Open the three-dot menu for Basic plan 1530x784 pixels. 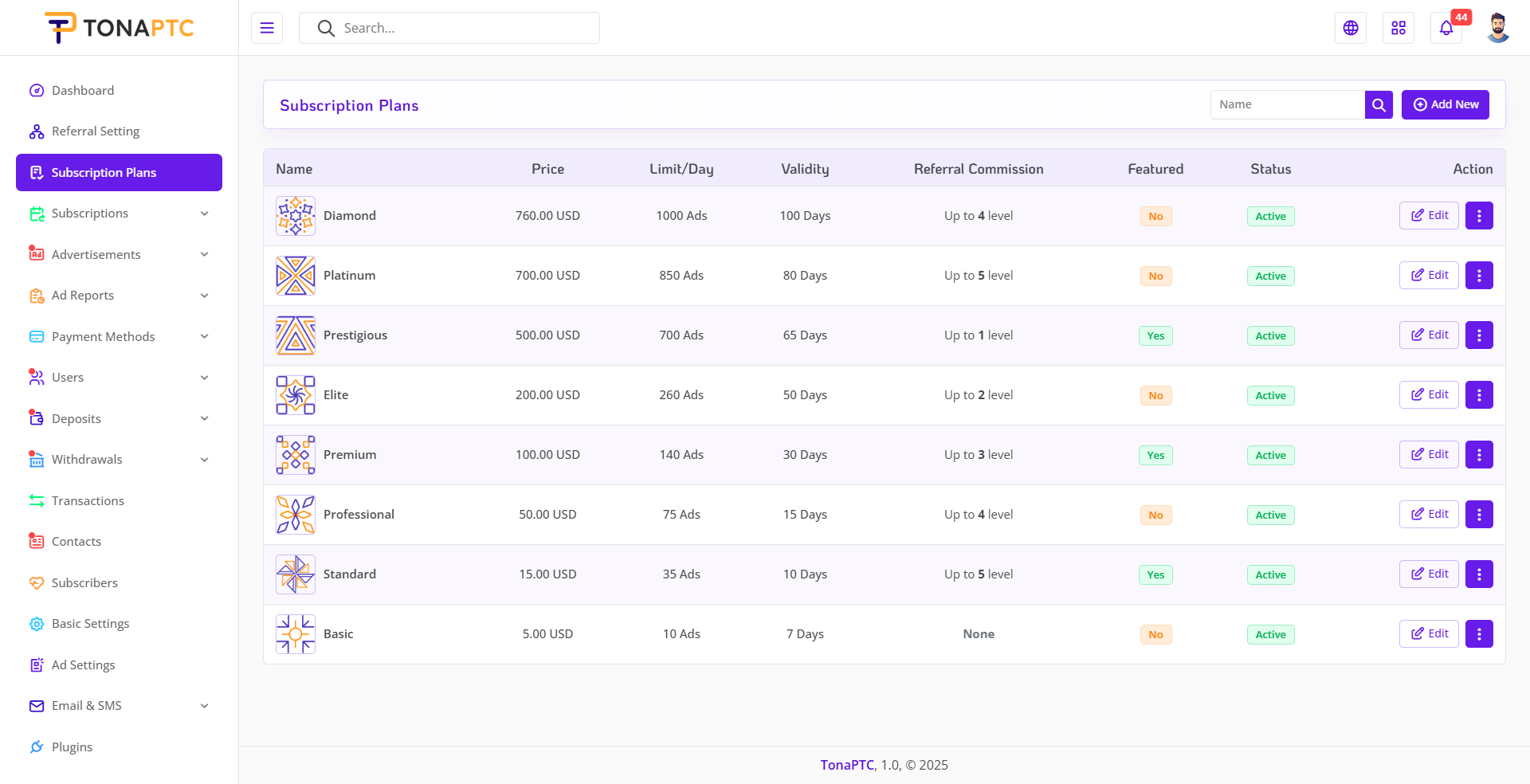pos(1479,634)
